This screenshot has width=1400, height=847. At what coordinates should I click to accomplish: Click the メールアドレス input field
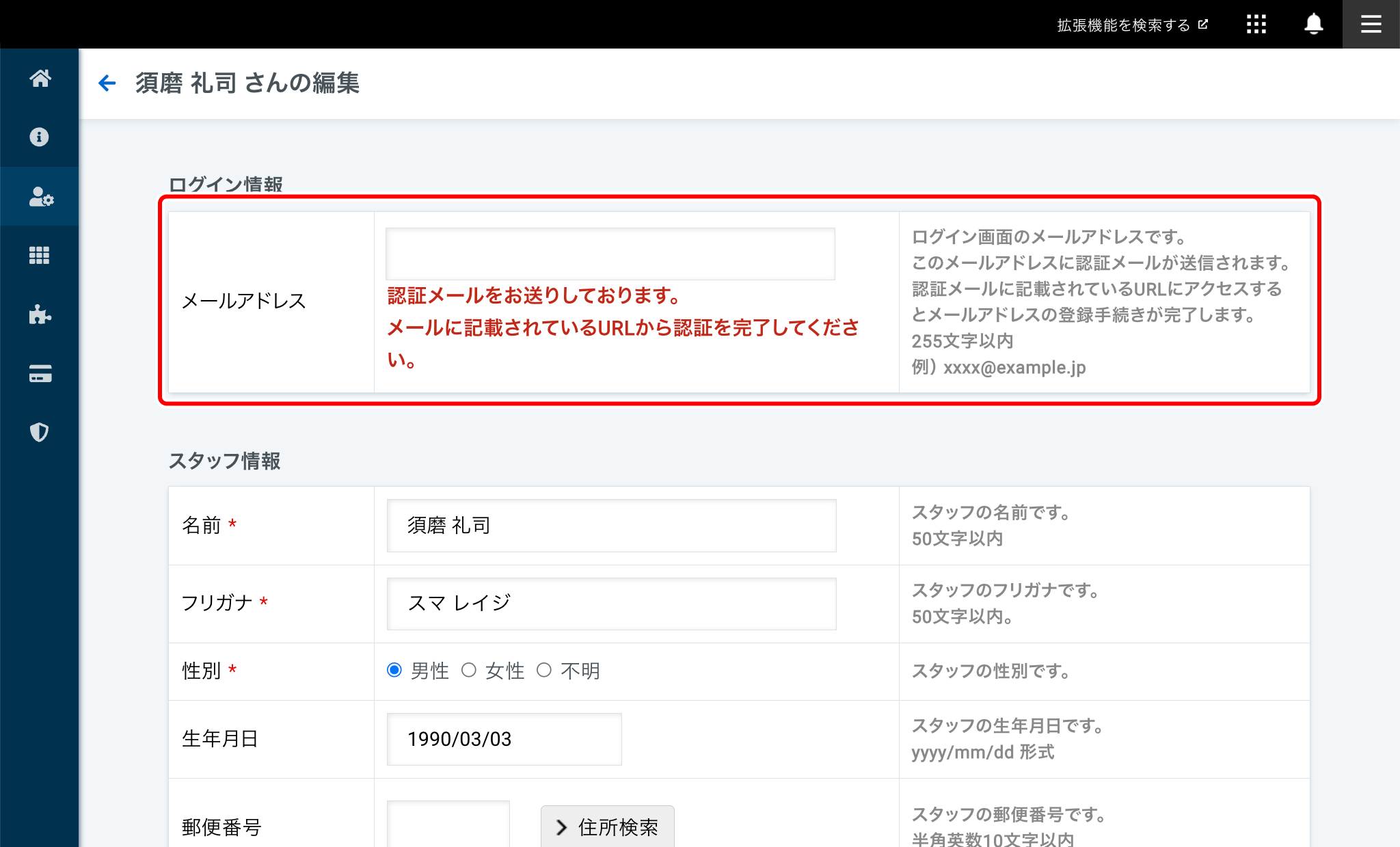pyautogui.click(x=610, y=254)
